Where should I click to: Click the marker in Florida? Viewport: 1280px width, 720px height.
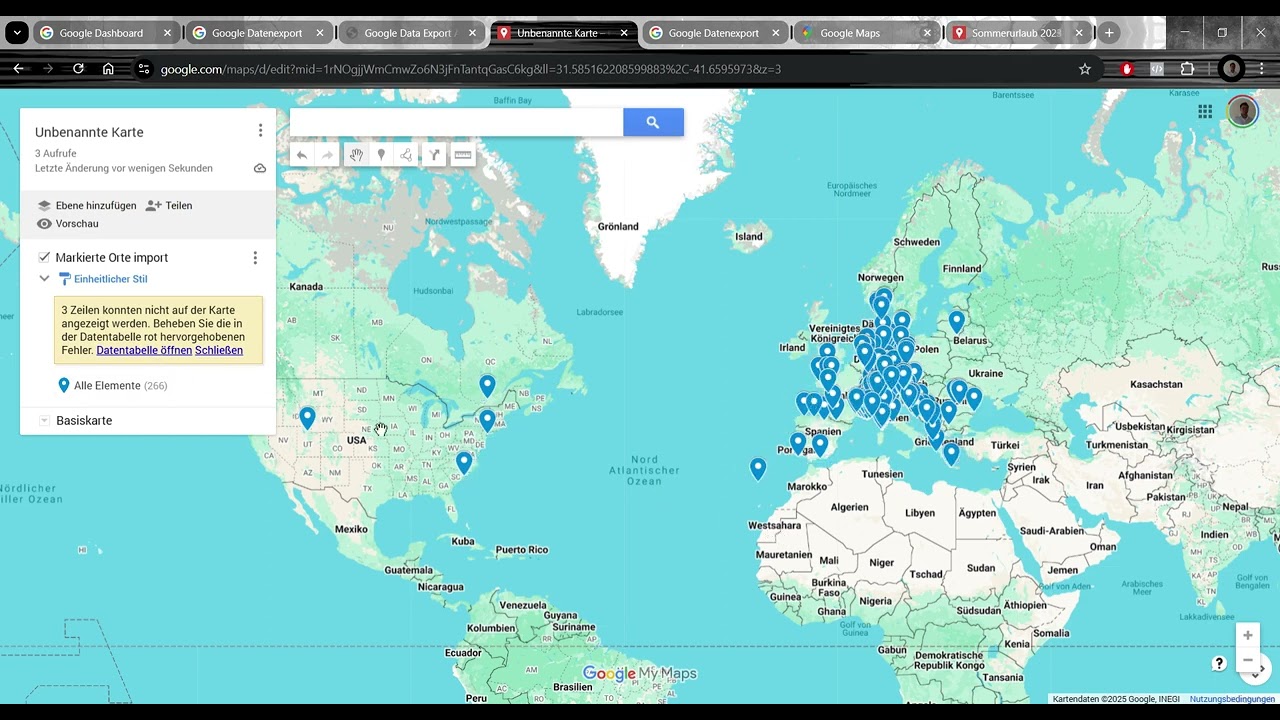coord(464,462)
